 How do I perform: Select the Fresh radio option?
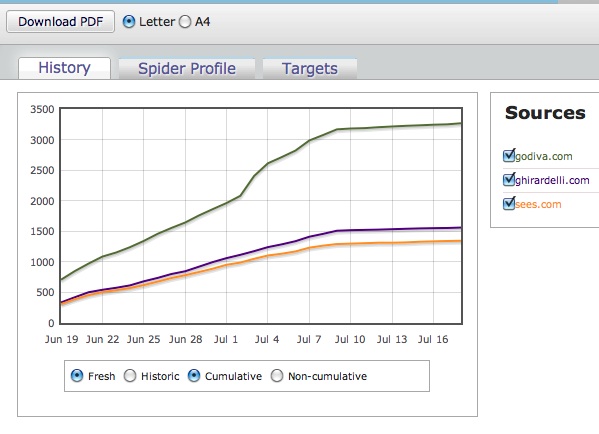[77, 376]
